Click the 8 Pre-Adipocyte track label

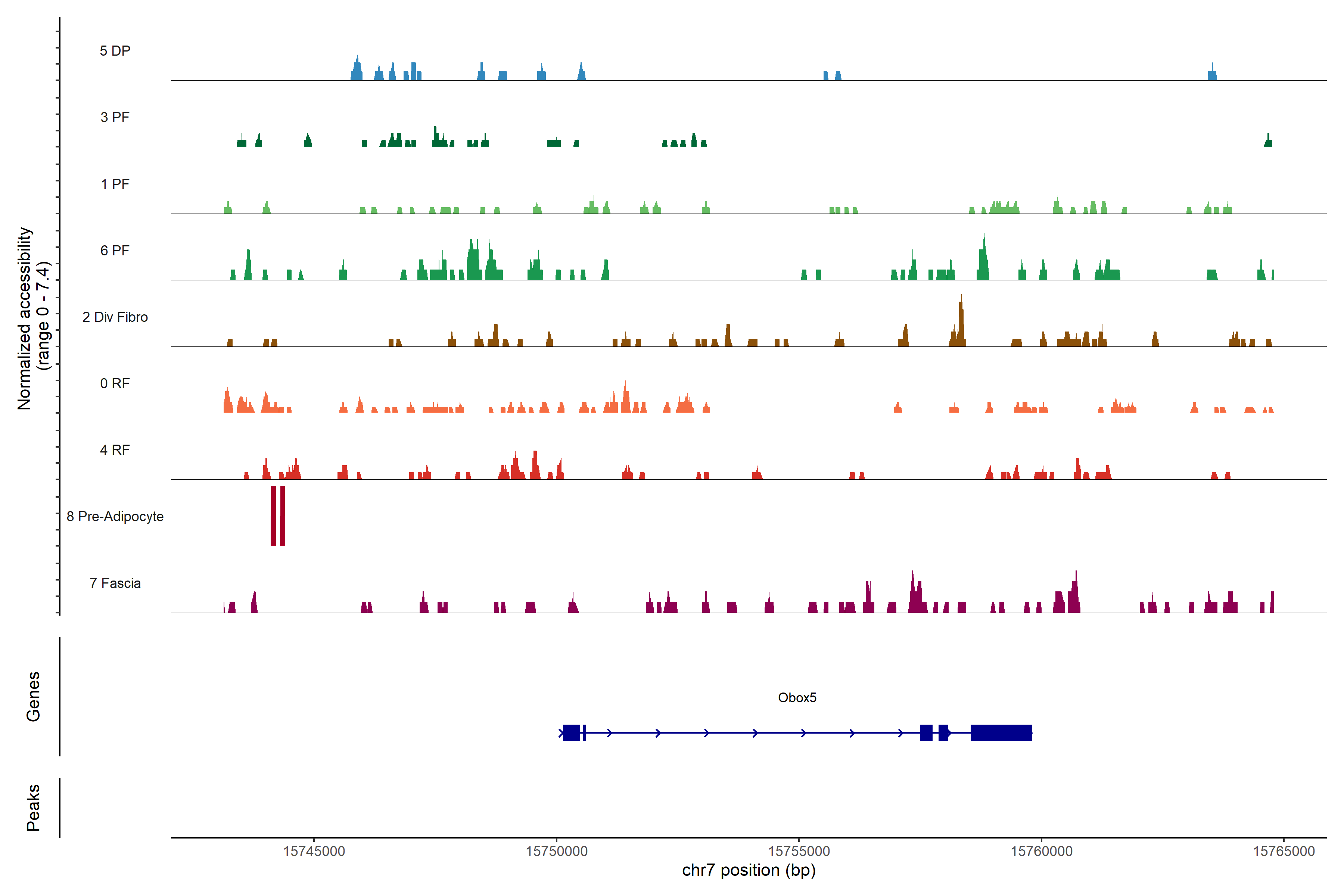[115, 517]
